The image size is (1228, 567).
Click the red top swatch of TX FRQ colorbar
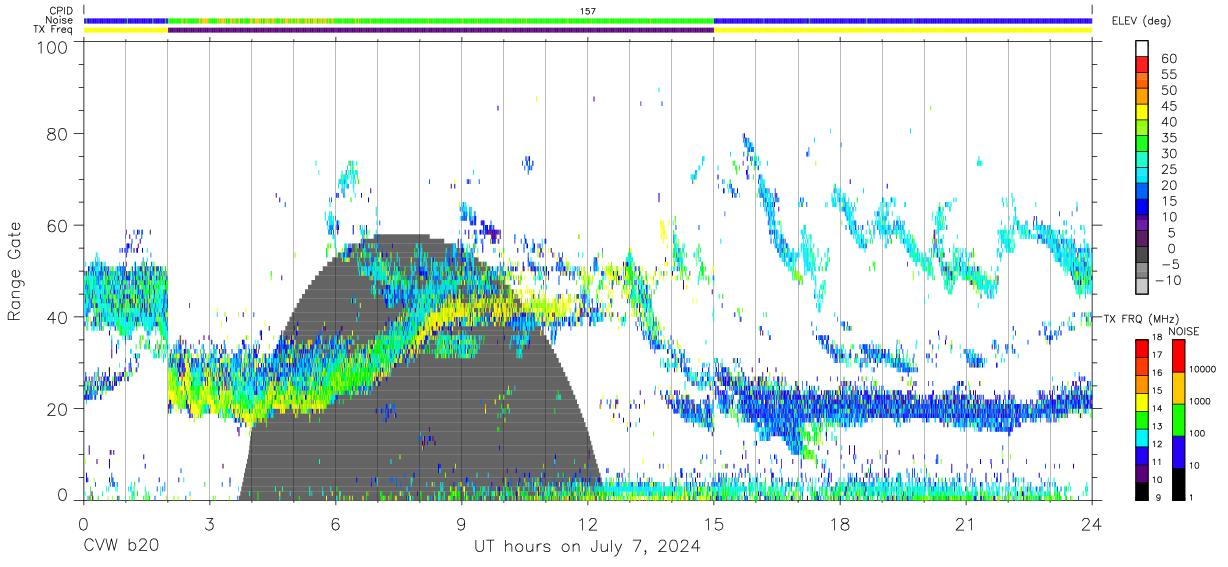[x=1141, y=348]
